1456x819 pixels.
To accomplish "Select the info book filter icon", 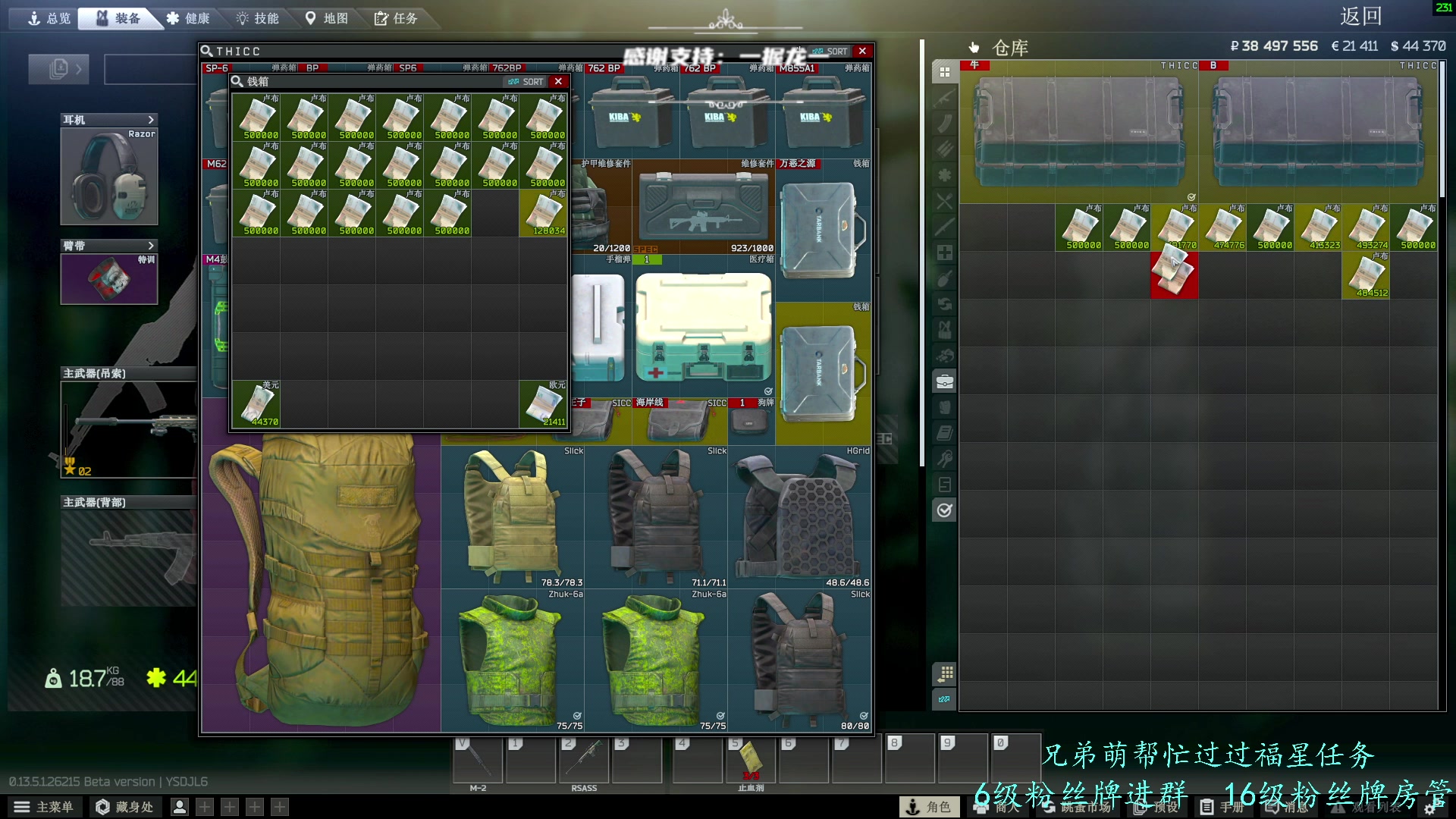I will tap(944, 433).
